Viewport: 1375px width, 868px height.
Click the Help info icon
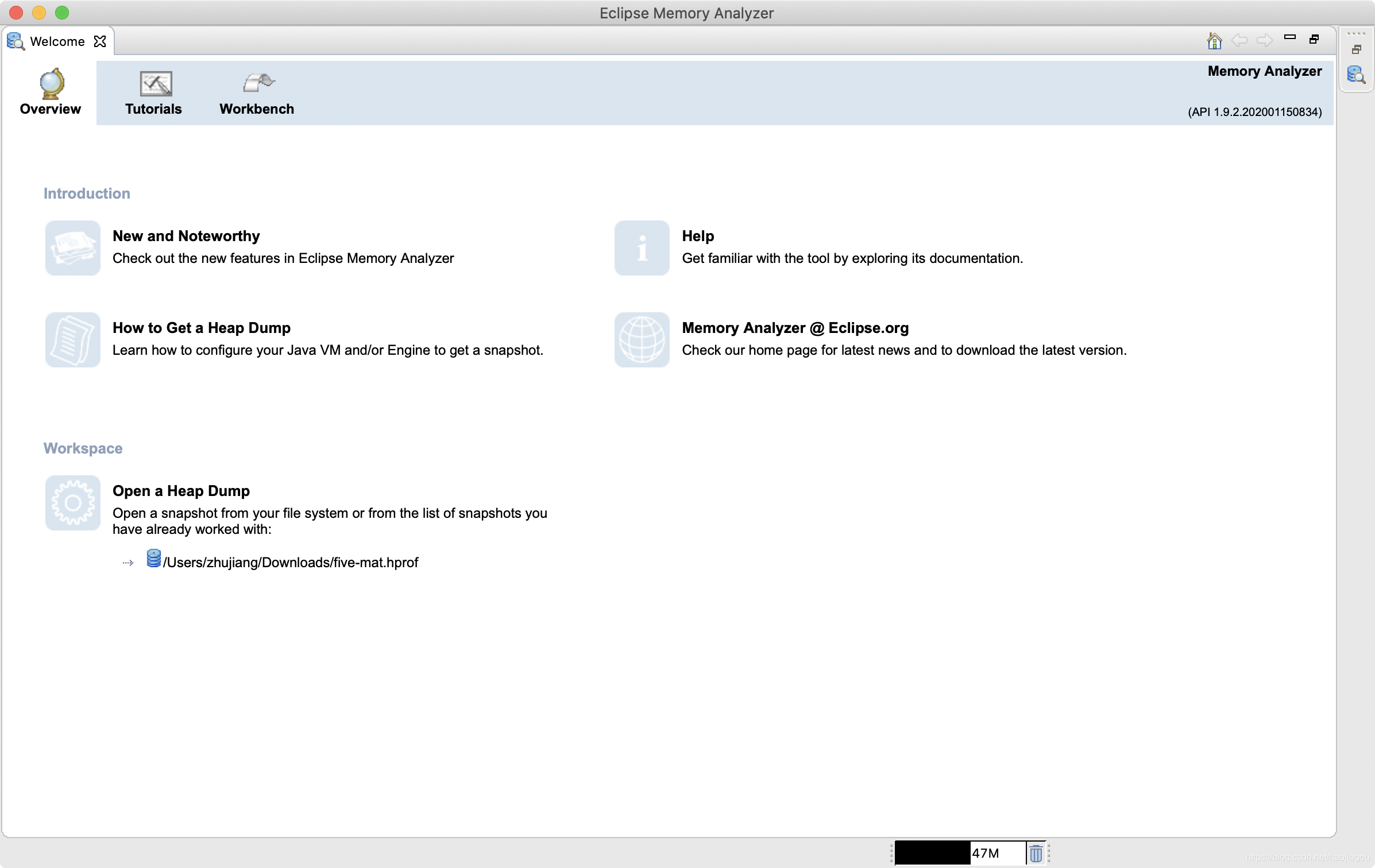click(x=642, y=248)
